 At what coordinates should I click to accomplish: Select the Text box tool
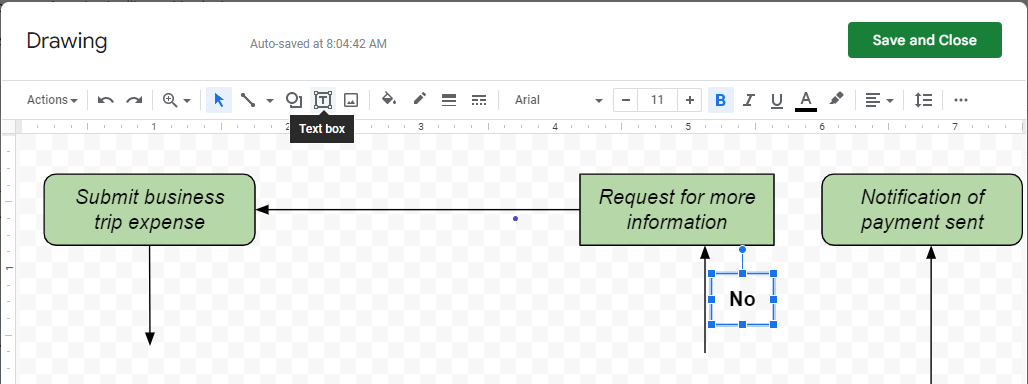point(323,100)
